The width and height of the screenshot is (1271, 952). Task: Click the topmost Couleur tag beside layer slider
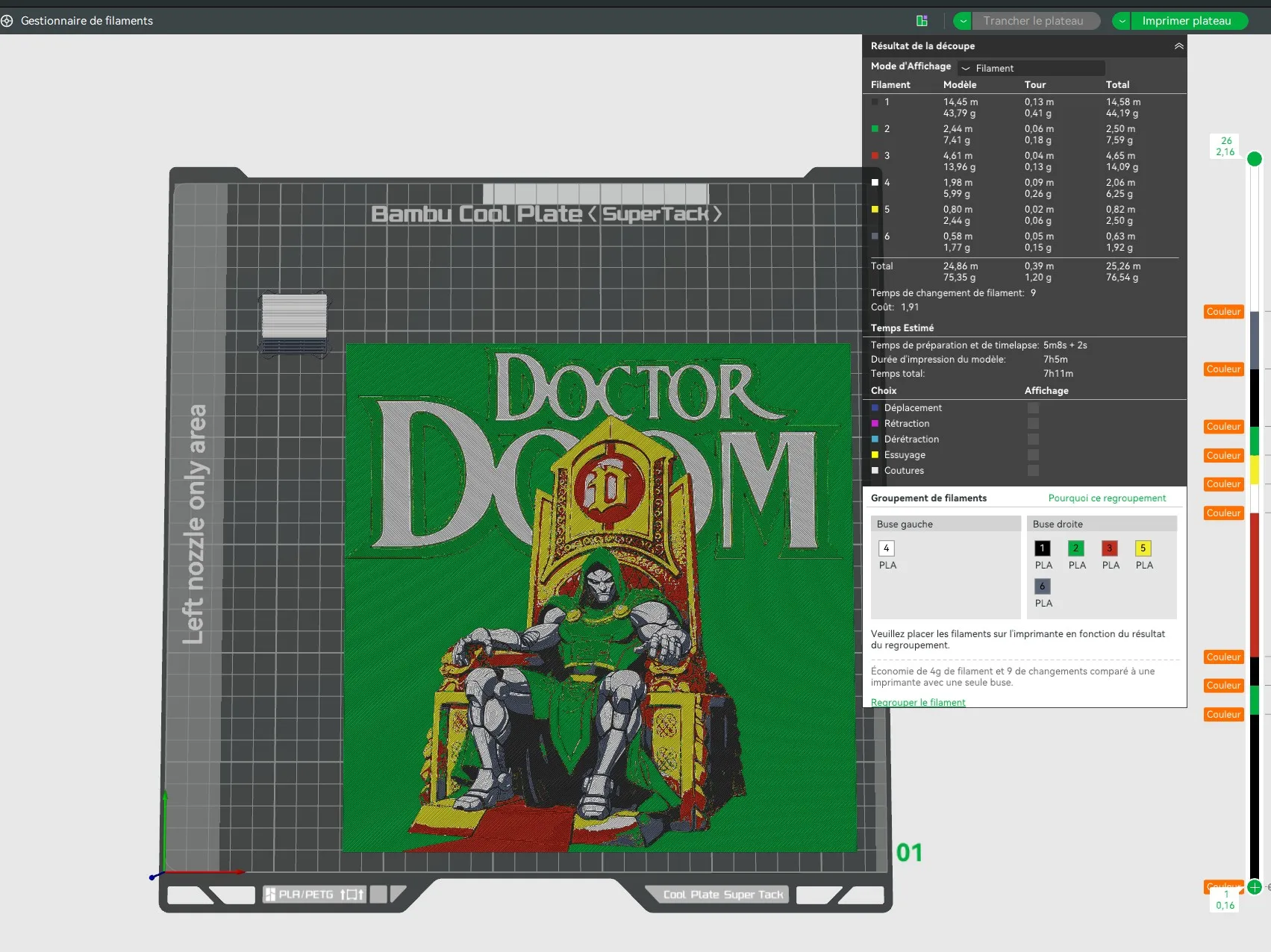click(x=1223, y=312)
